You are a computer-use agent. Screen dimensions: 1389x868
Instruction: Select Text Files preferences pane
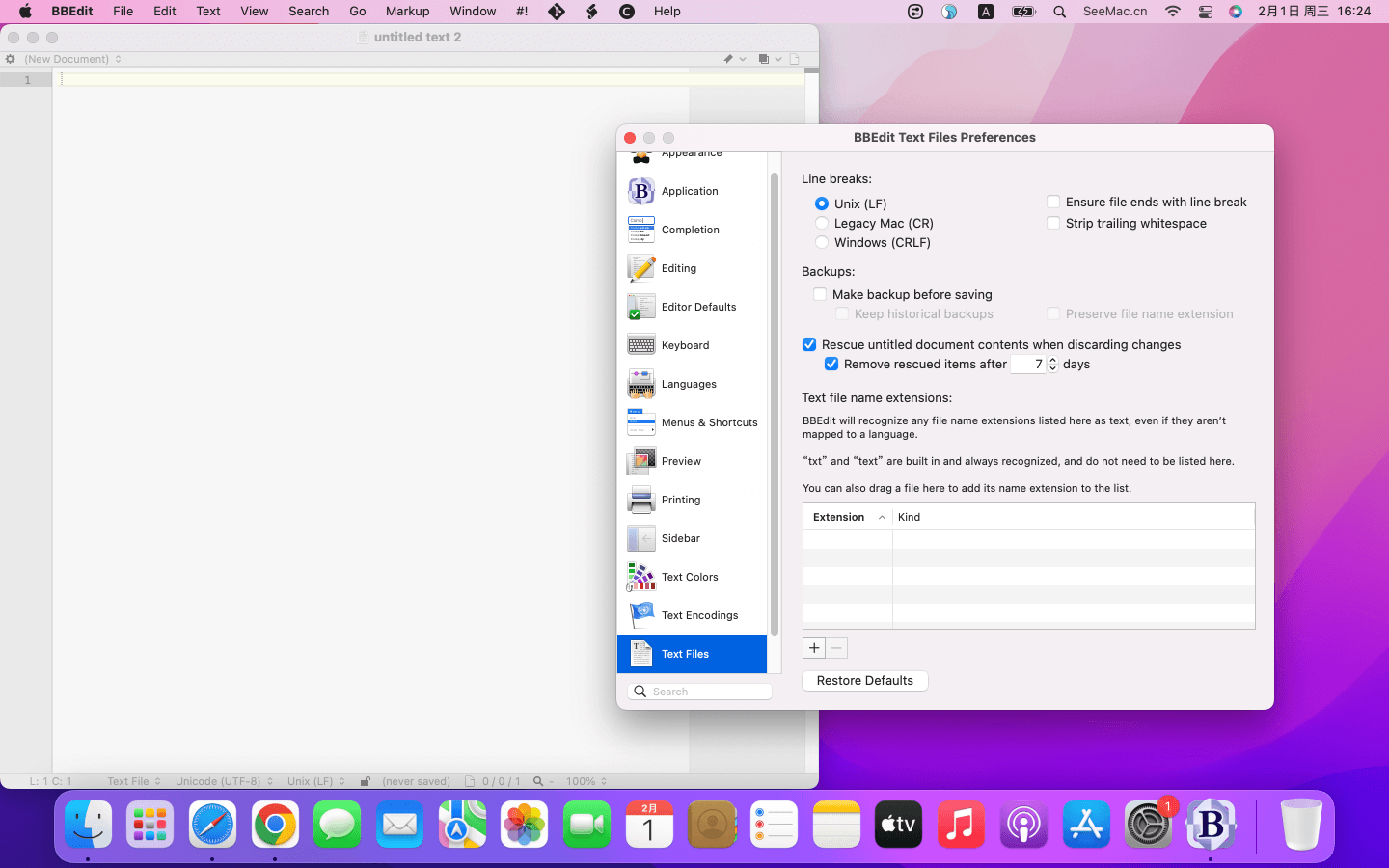(x=692, y=654)
